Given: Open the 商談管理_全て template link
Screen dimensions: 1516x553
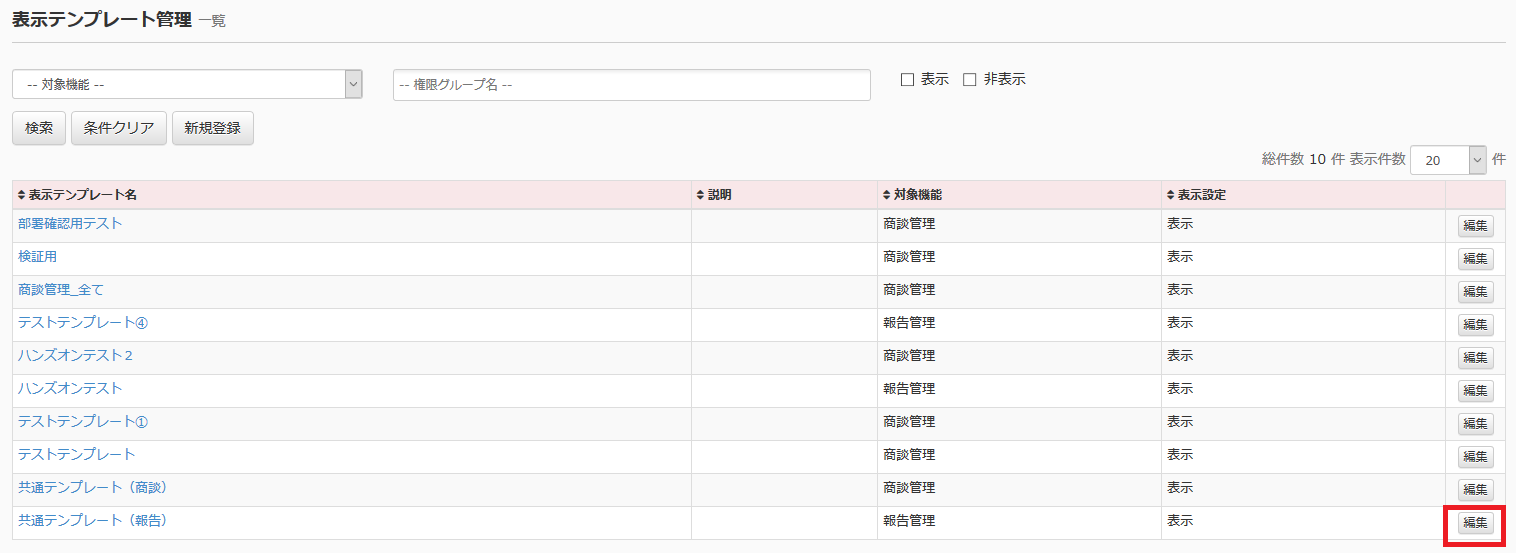Looking at the screenshot, I should [61, 290].
